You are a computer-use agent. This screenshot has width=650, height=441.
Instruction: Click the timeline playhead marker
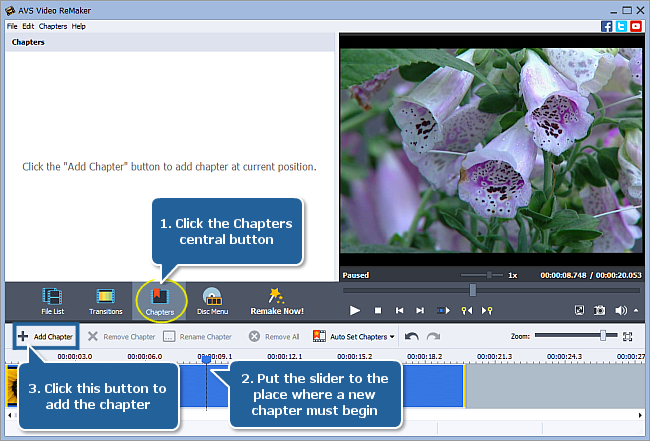(x=206, y=360)
